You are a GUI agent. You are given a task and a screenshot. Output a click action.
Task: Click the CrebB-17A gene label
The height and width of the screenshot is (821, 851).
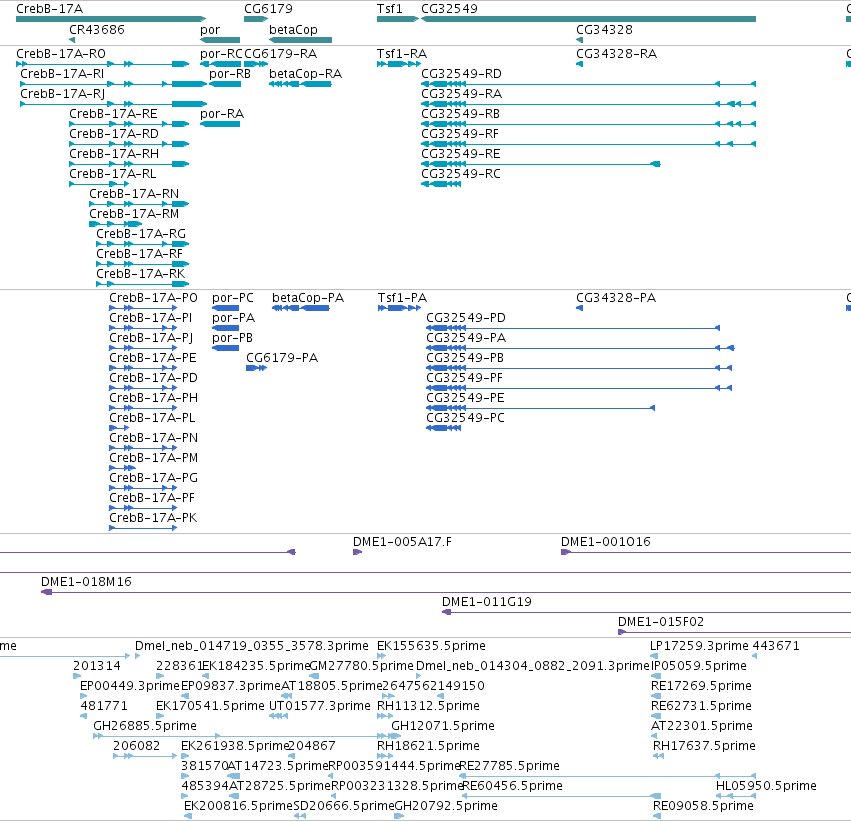[x=49, y=9]
